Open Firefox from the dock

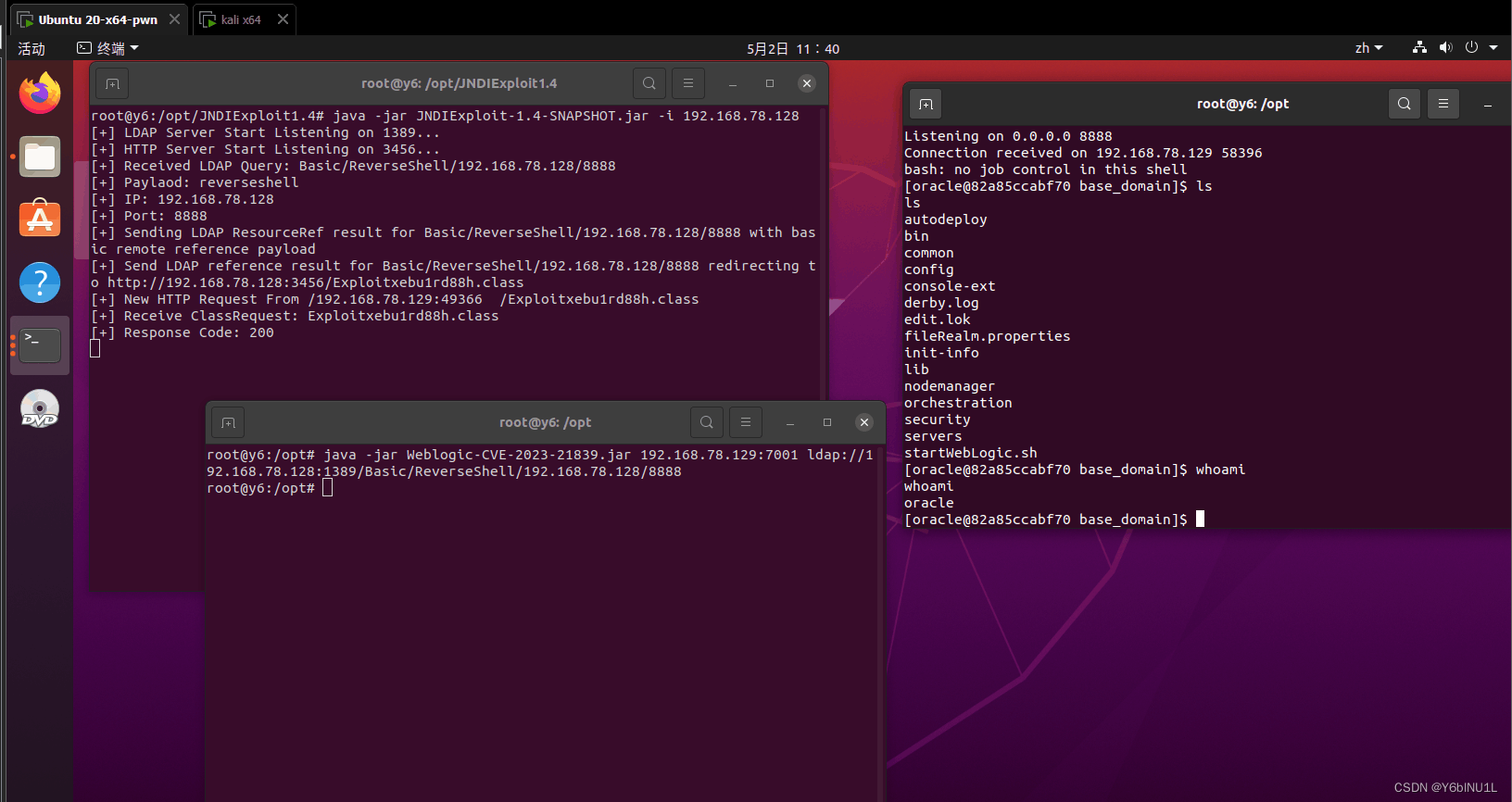coord(40,94)
